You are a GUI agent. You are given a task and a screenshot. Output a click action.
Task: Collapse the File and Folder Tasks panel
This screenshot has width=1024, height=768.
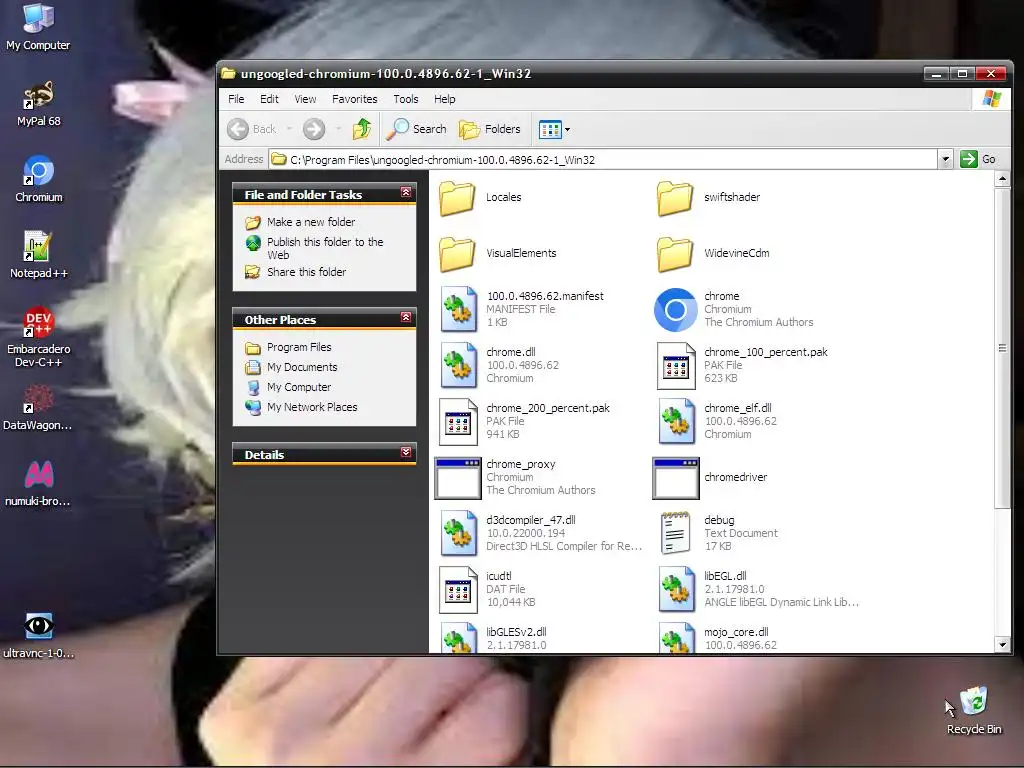[x=406, y=192]
